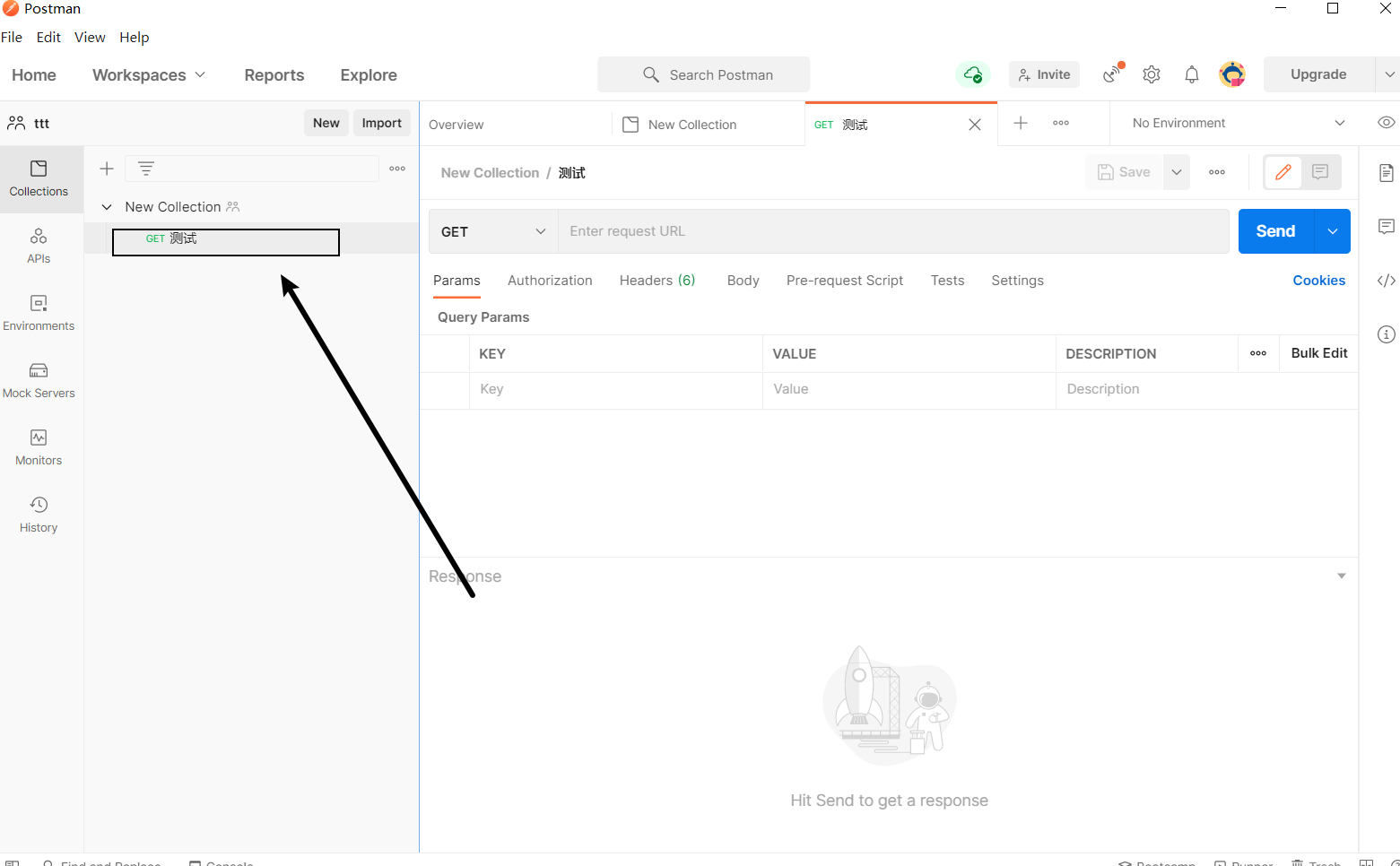Close the 测试 request tab
The width and height of the screenshot is (1400, 866).
(x=975, y=125)
